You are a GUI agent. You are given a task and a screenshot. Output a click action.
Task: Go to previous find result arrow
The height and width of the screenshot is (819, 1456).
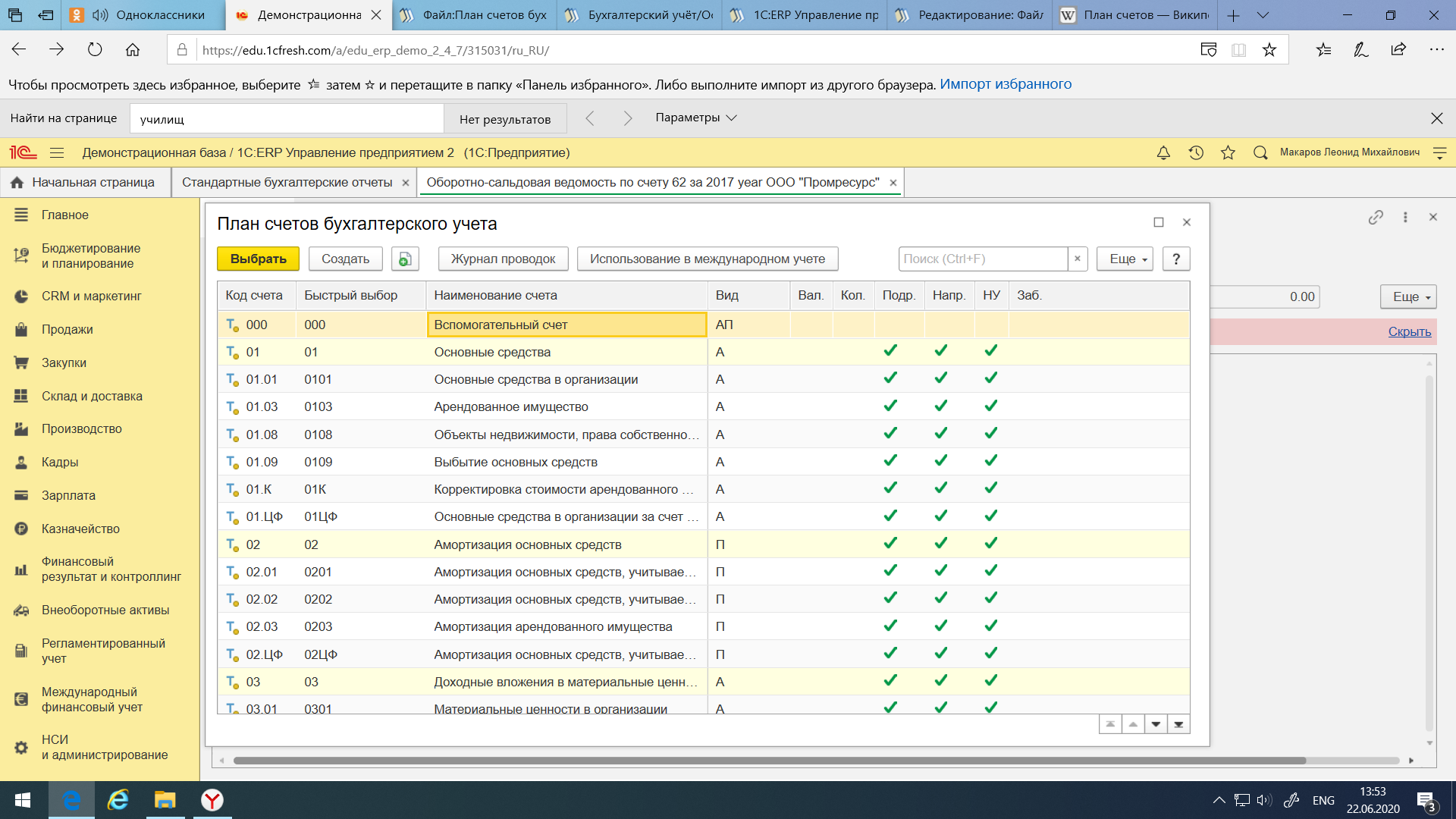[x=590, y=118]
